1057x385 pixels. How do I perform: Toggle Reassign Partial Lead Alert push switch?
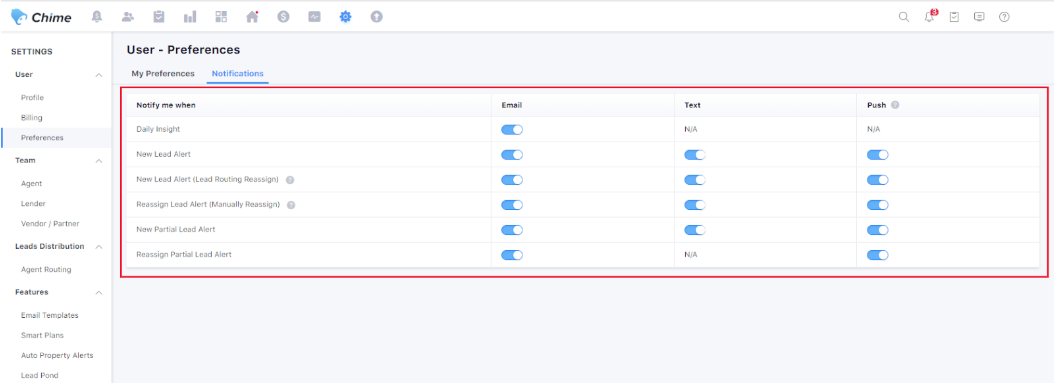(878, 255)
